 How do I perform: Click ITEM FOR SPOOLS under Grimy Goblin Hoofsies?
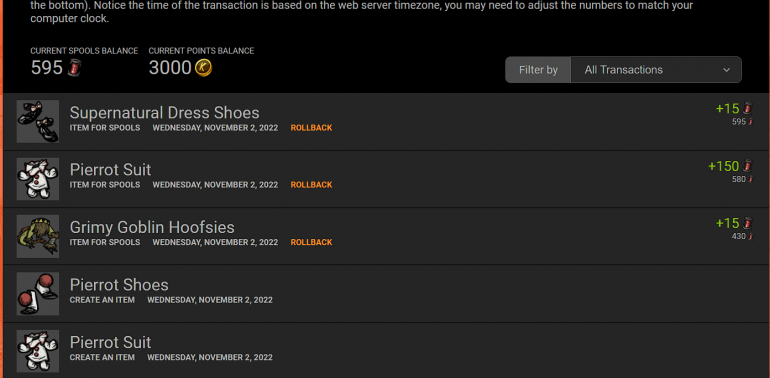click(105, 243)
